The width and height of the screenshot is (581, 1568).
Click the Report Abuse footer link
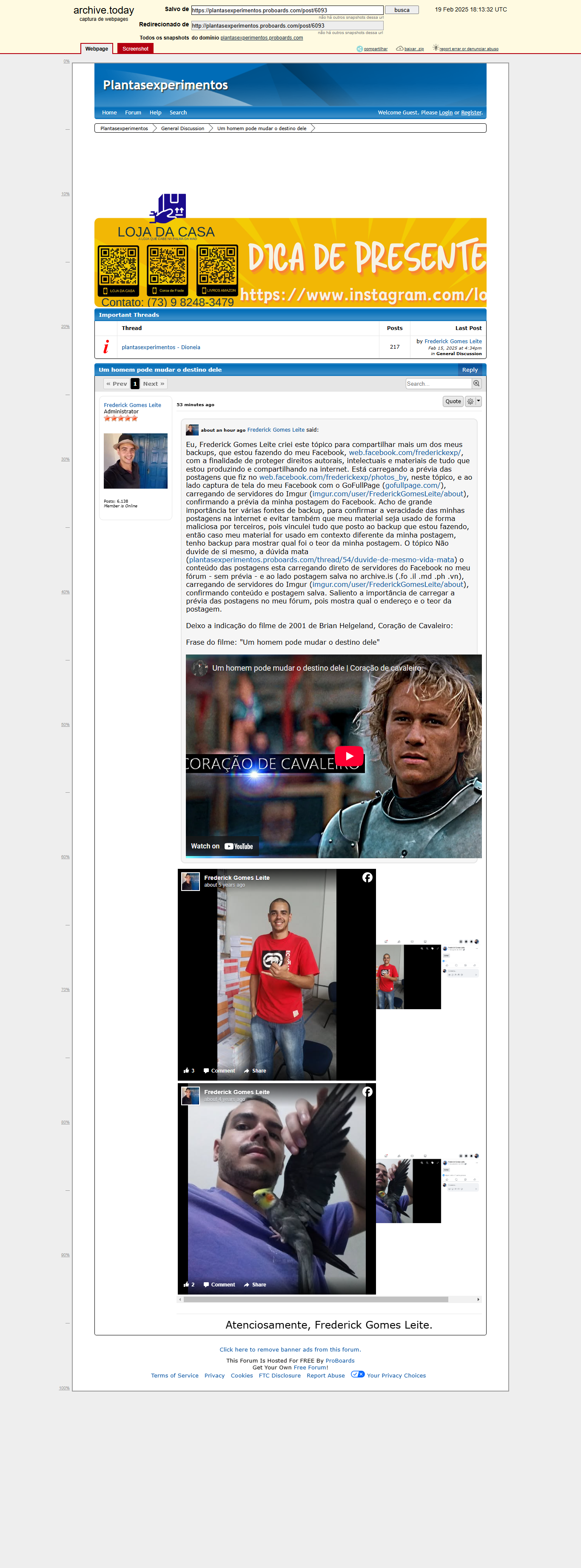(326, 1376)
